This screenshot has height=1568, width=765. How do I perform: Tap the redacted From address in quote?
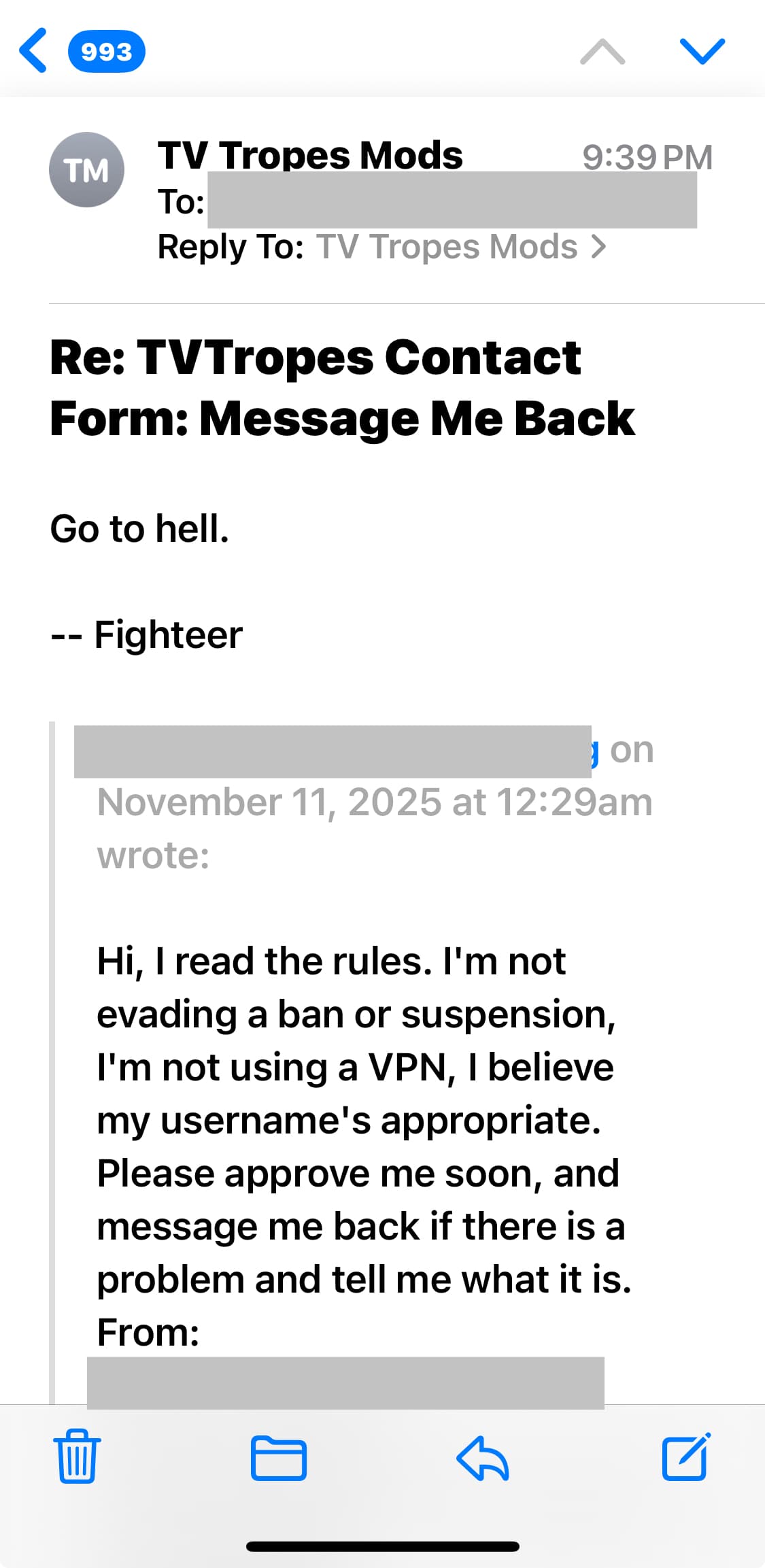click(x=345, y=1380)
